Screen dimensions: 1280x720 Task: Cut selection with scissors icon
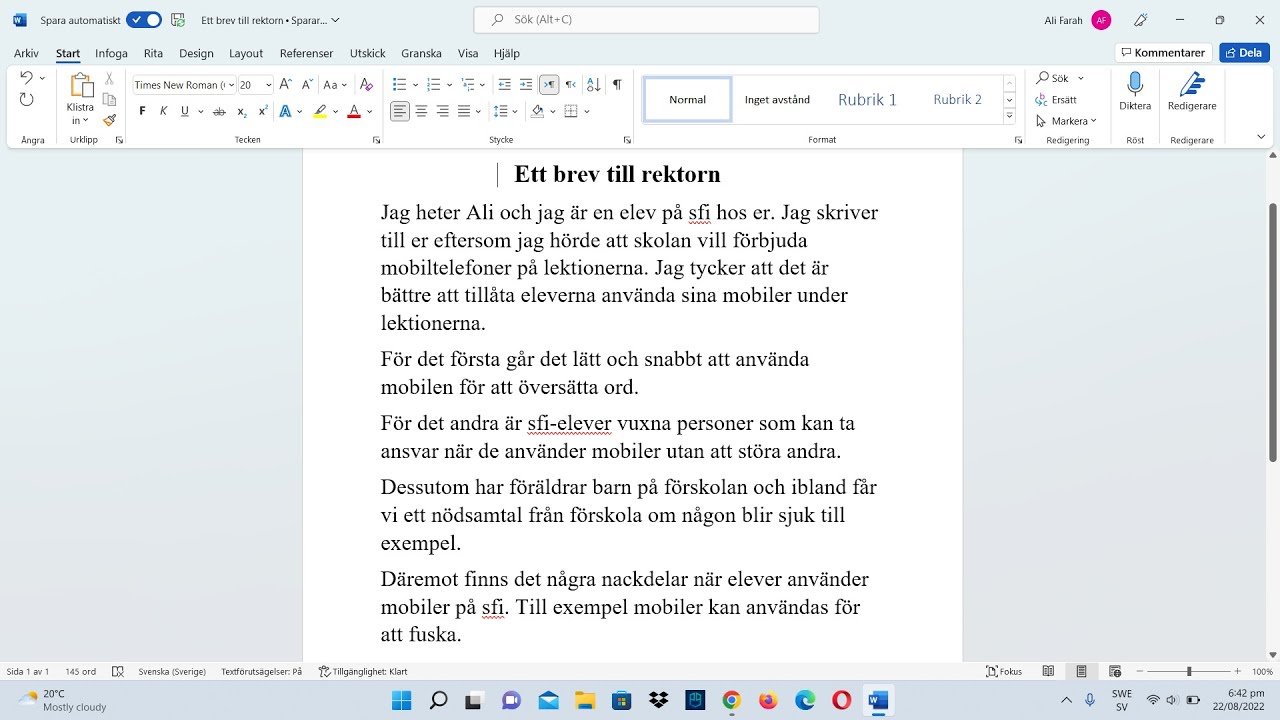(109, 78)
